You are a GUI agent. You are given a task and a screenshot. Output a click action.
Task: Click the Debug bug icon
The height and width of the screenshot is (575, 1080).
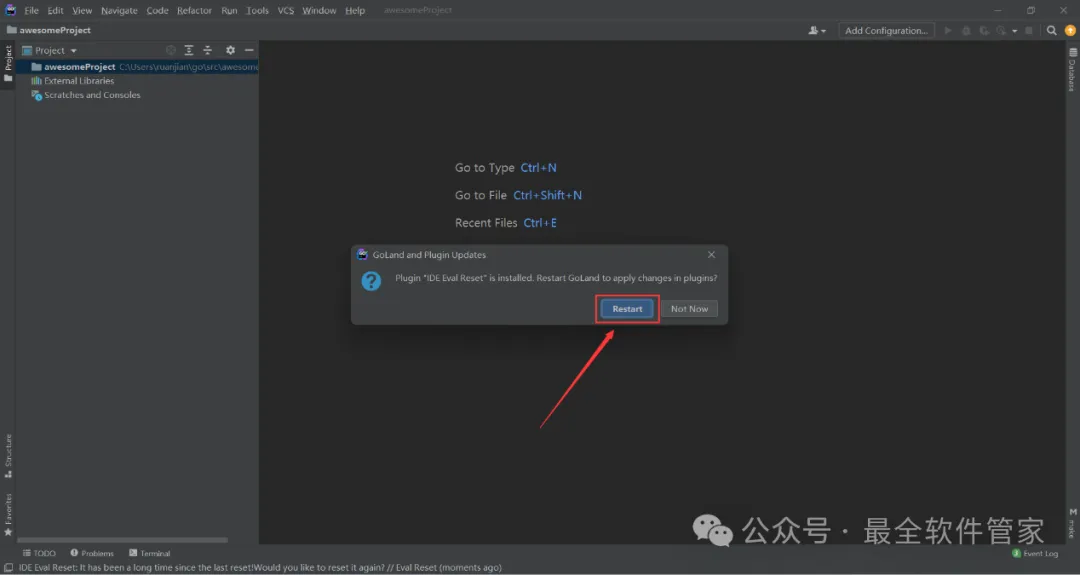coord(966,30)
